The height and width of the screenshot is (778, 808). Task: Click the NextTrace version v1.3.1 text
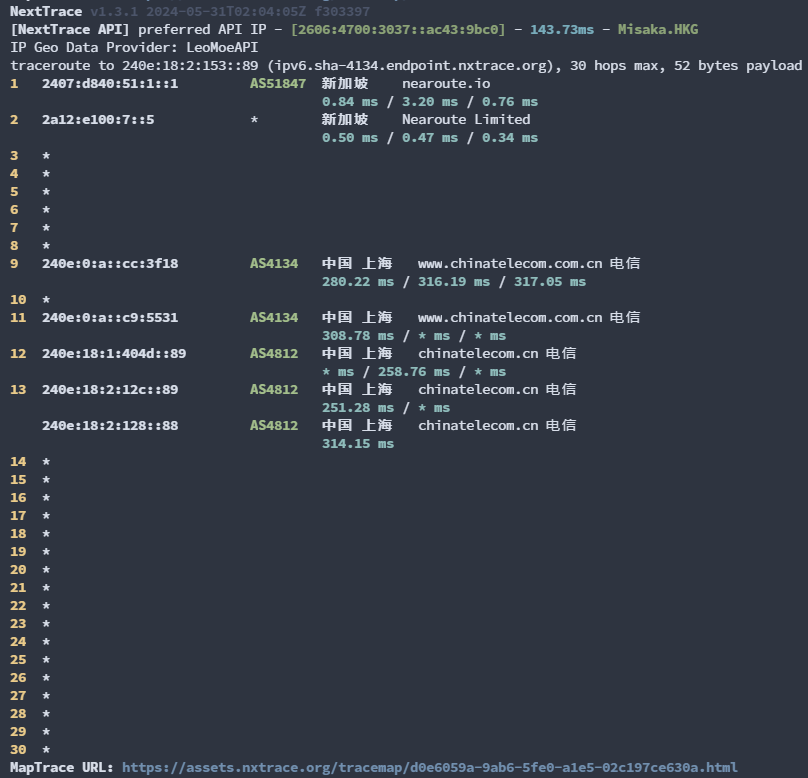coord(114,11)
